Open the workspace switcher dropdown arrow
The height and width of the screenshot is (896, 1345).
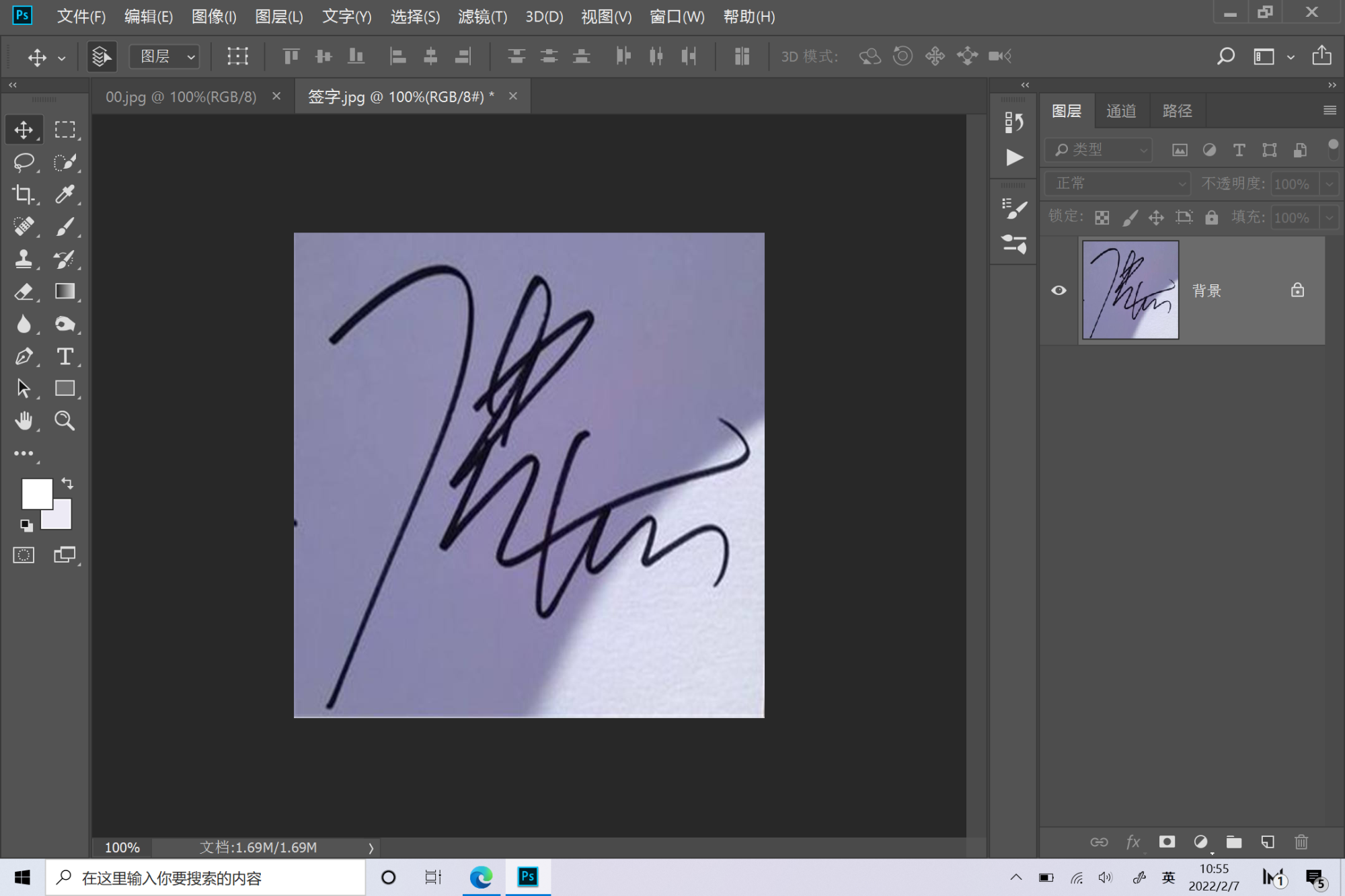pyautogui.click(x=1290, y=57)
